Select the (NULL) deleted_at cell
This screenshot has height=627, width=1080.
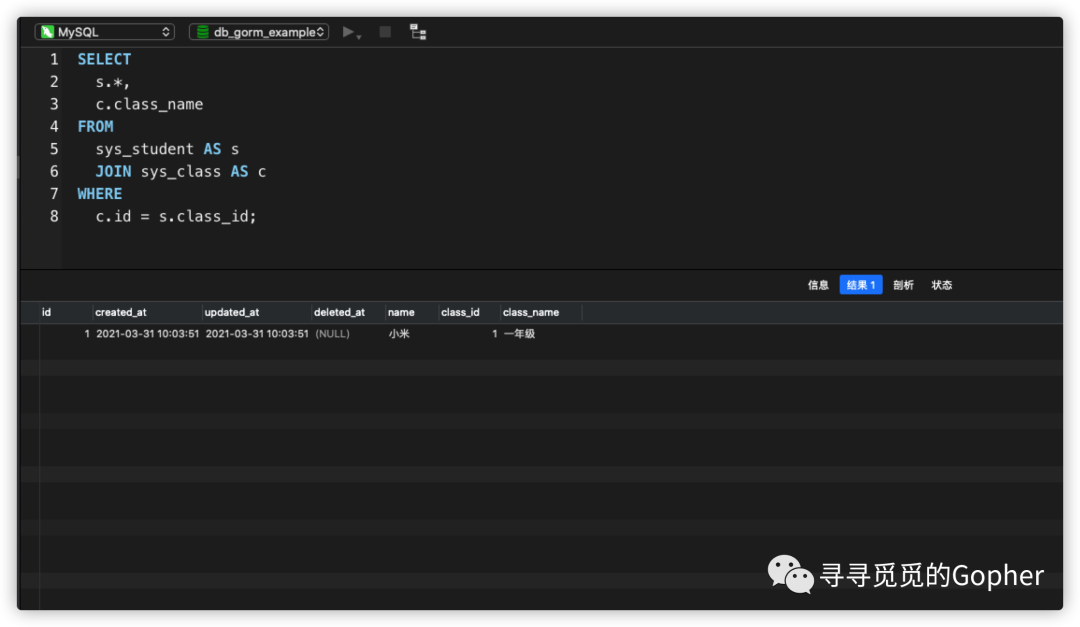coord(333,333)
